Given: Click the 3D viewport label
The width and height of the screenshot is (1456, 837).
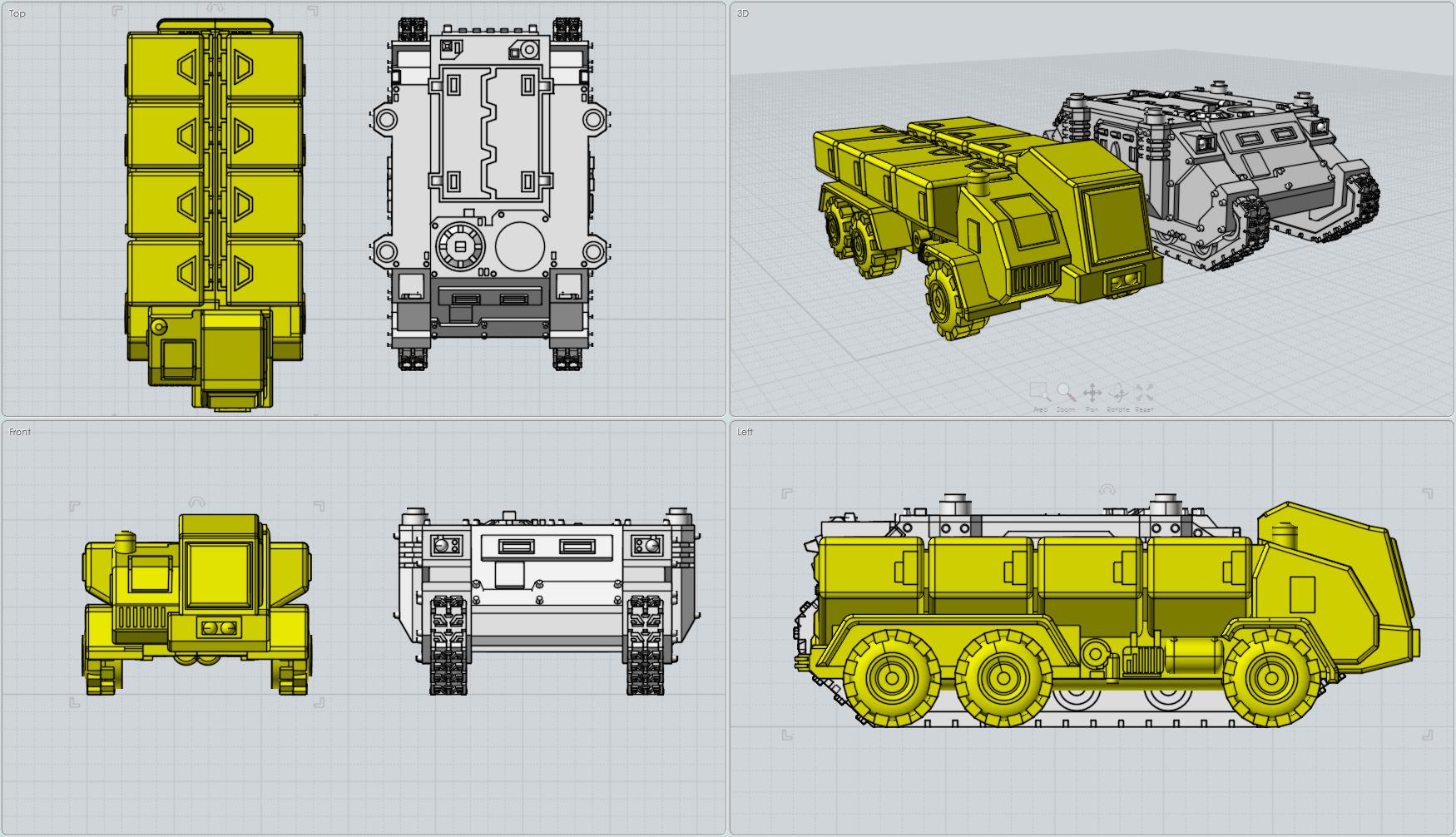Looking at the screenshot, I should (742, 13).
